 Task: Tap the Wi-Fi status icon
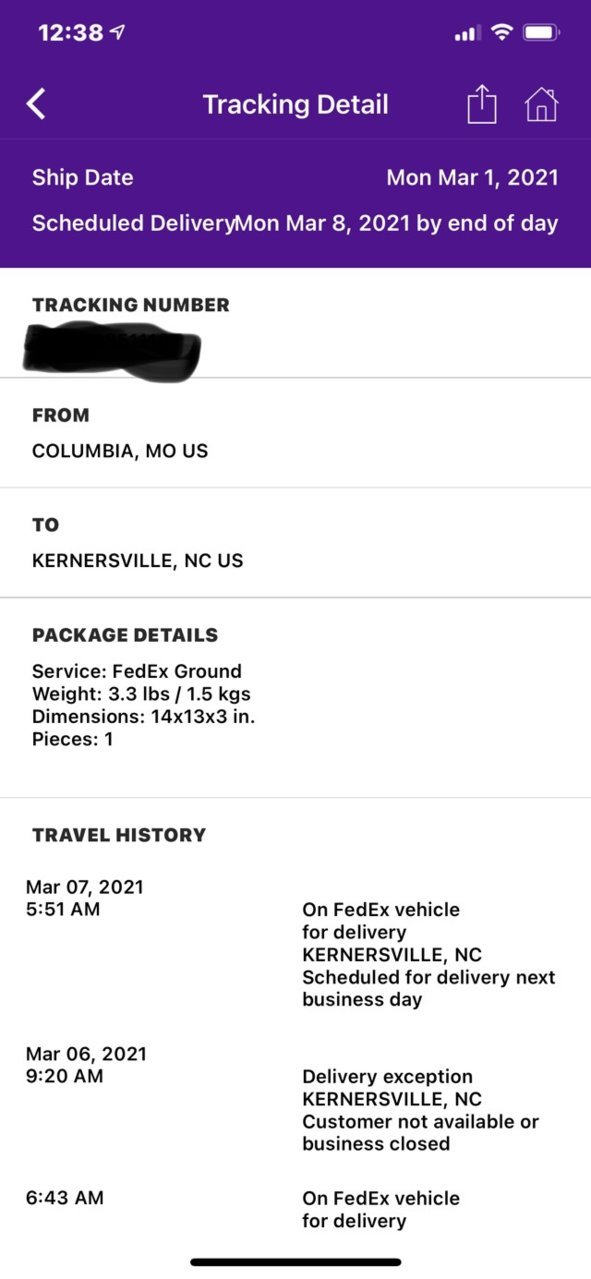coord(500,33)
